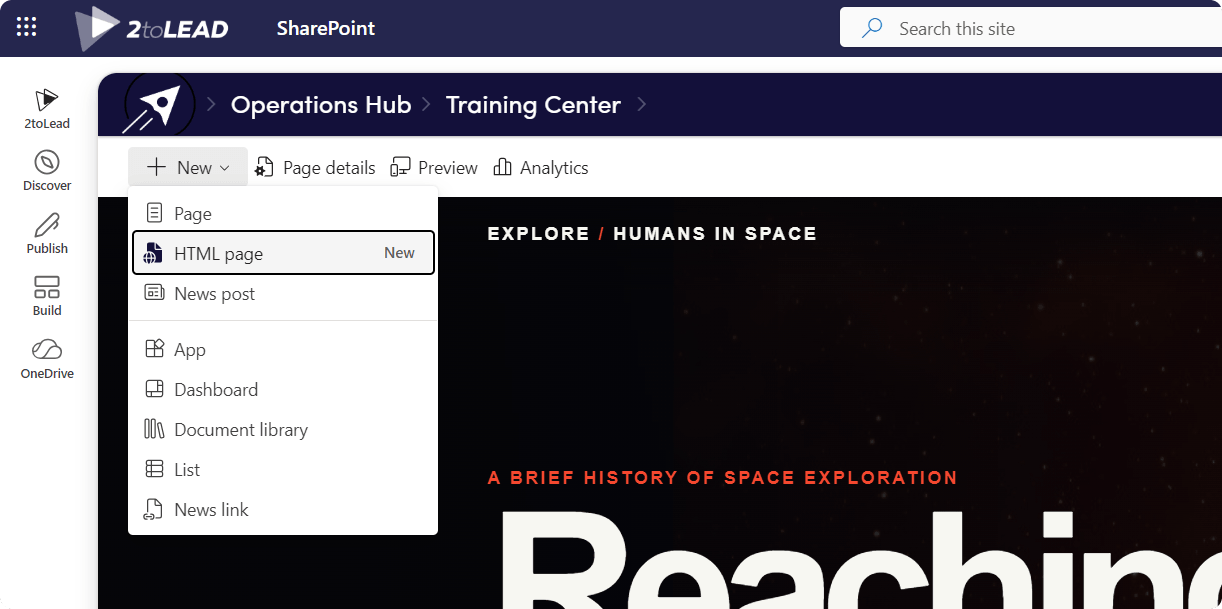The height and width of the screenshot is (609, 1222).
Task: Click the Page document icon in menu
Action: click(154, 213)
